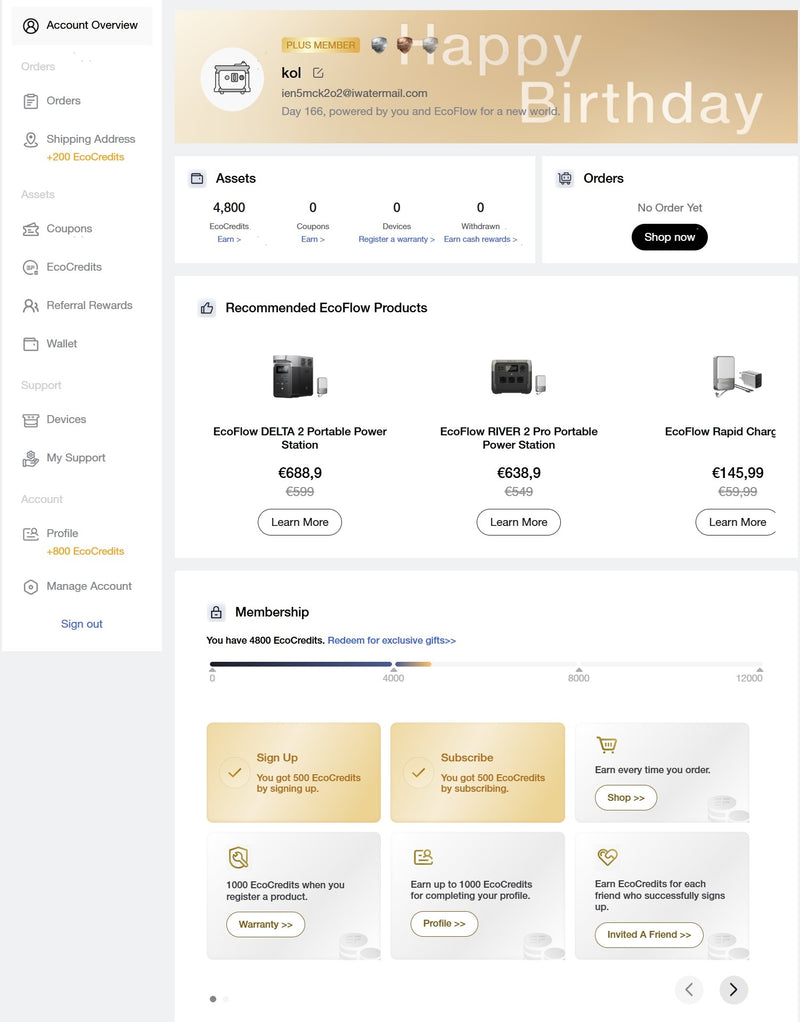Click the +800 EcoCredits text under Profile
800x1022 pixels.
pos(85,551)
